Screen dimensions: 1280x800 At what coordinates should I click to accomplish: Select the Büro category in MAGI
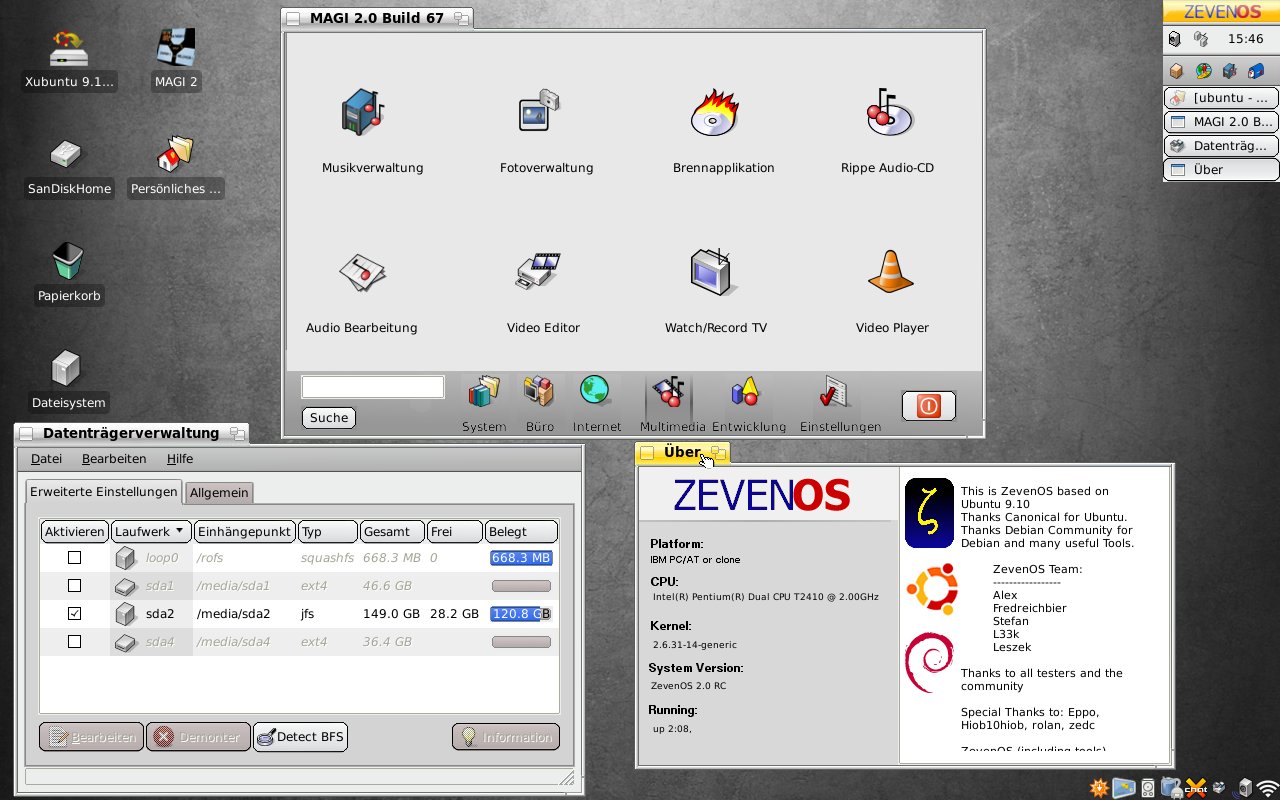539,403
